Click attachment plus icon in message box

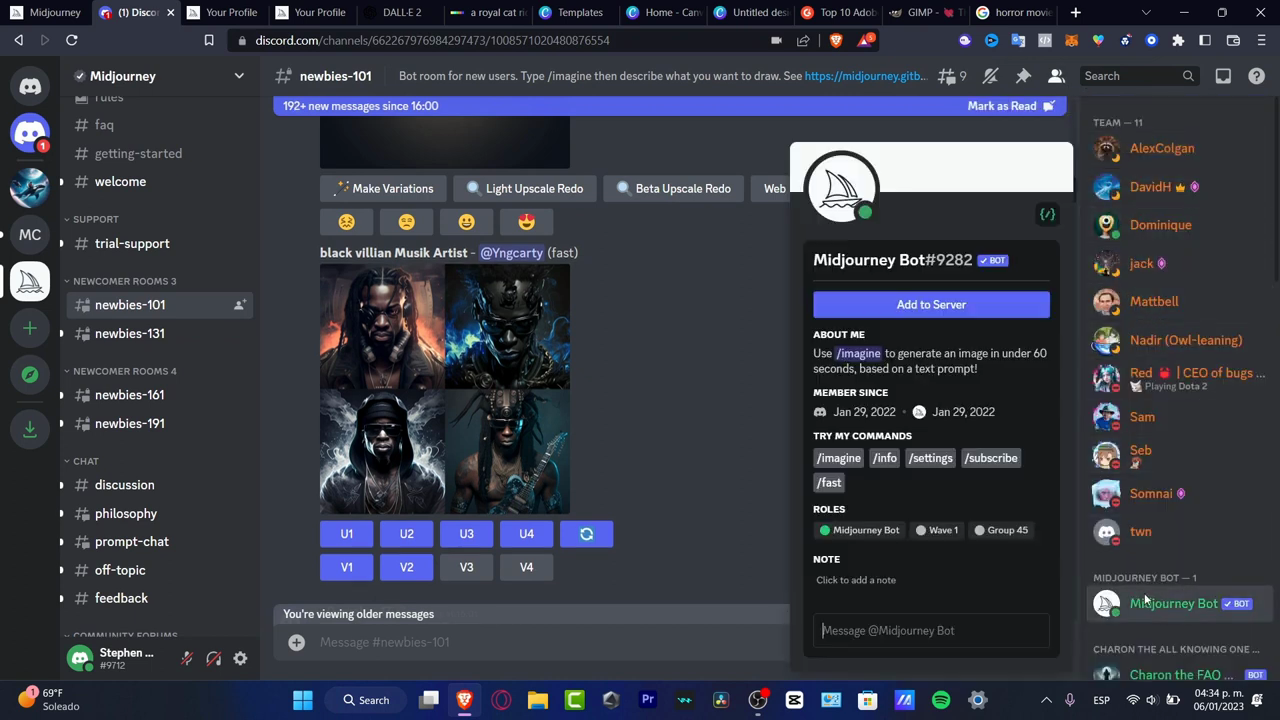297,642
